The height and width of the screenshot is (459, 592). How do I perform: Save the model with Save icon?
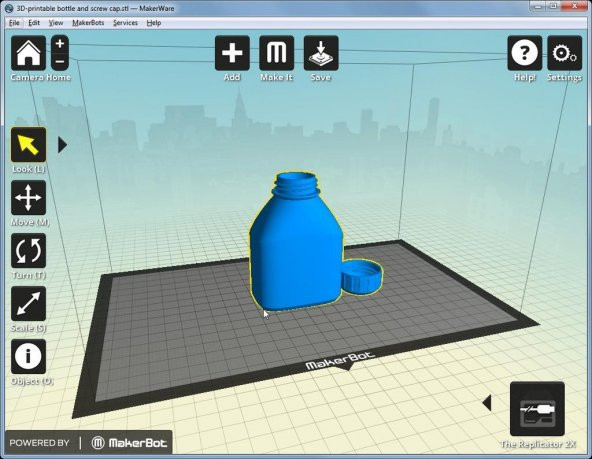(x=321, y=53)
